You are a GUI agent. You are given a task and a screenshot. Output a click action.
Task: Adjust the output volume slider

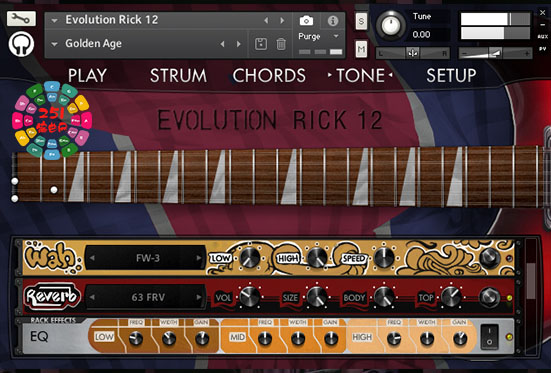[x=495, y=53]
